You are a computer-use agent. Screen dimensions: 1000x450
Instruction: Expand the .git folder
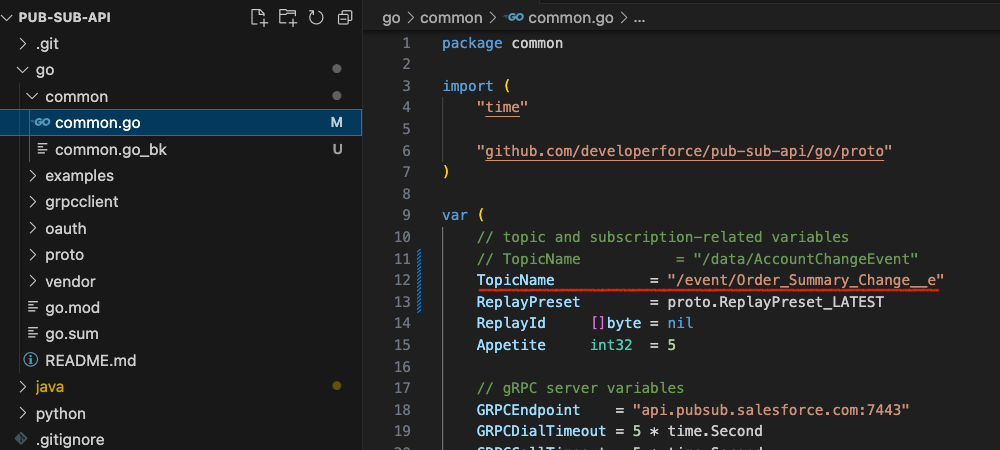[23, 44]
